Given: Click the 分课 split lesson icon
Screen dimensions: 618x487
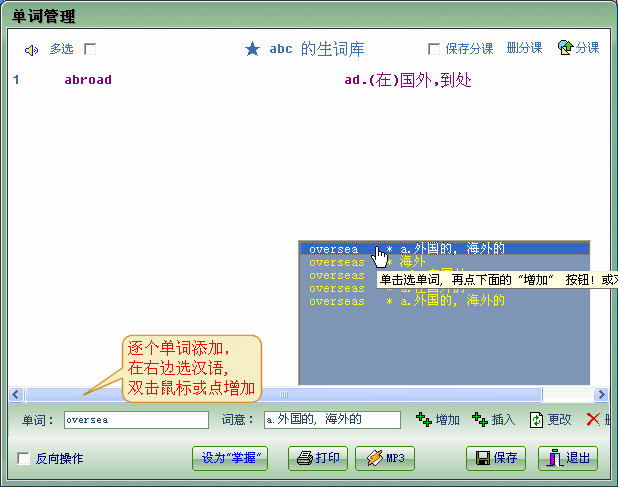Looking at the screenshot, I should pos(566,48).
